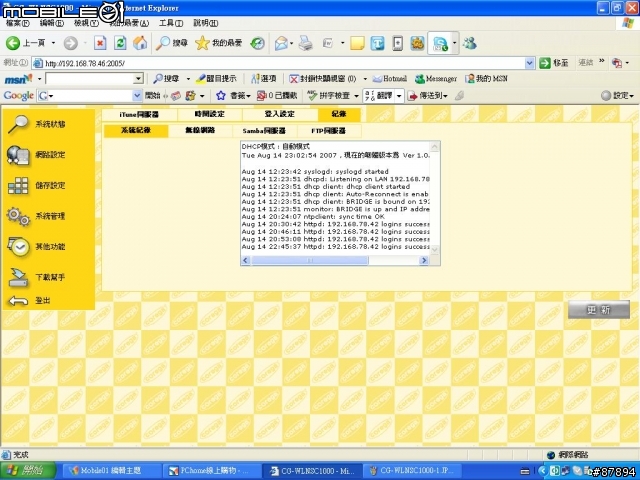This screenshot has height=480, width=640.
Task: Open 下載幫手 sidebar item
Action: [37, 277]
